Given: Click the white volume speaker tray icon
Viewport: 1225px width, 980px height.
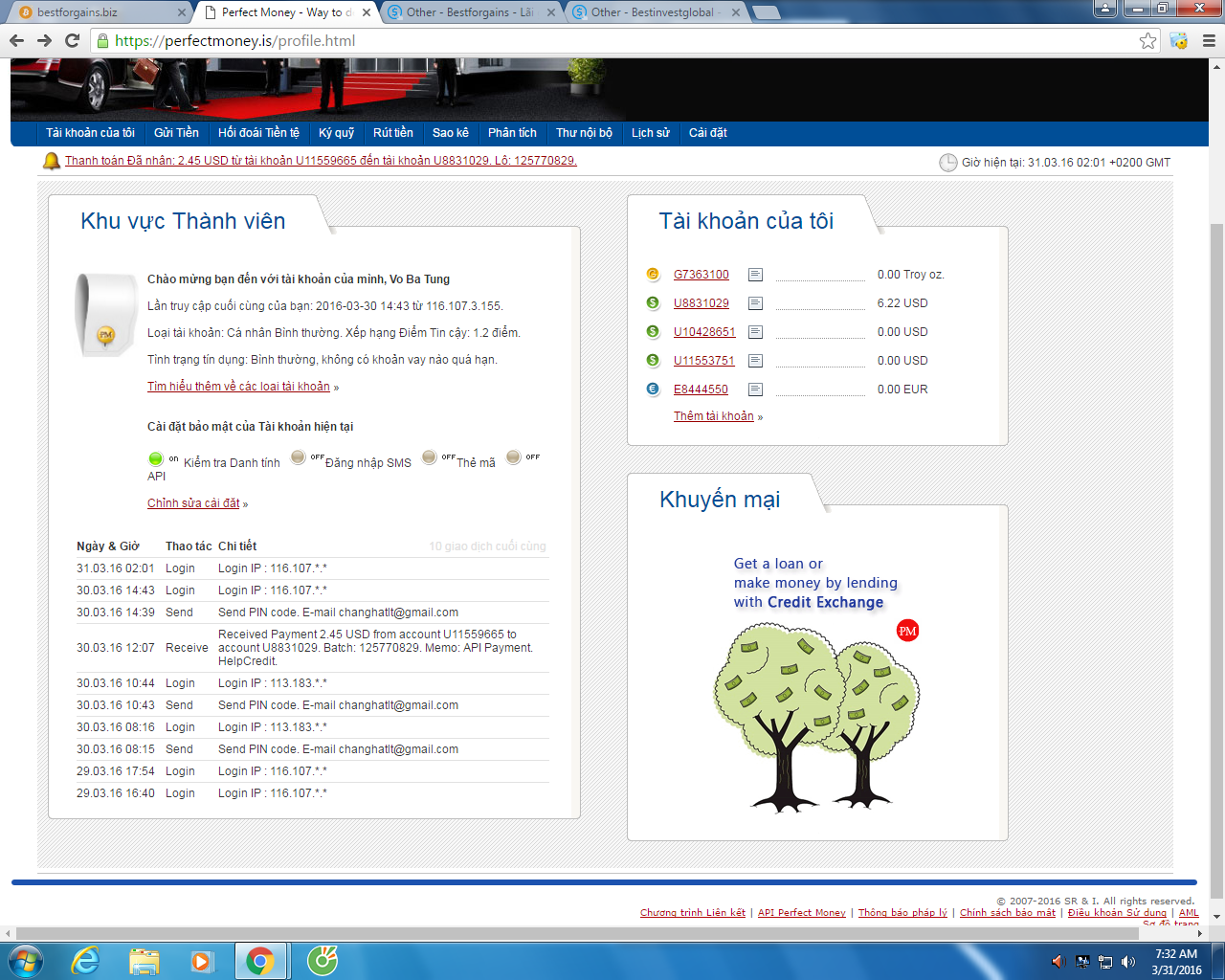Looking at the screenshot, I should [1129, 961].
